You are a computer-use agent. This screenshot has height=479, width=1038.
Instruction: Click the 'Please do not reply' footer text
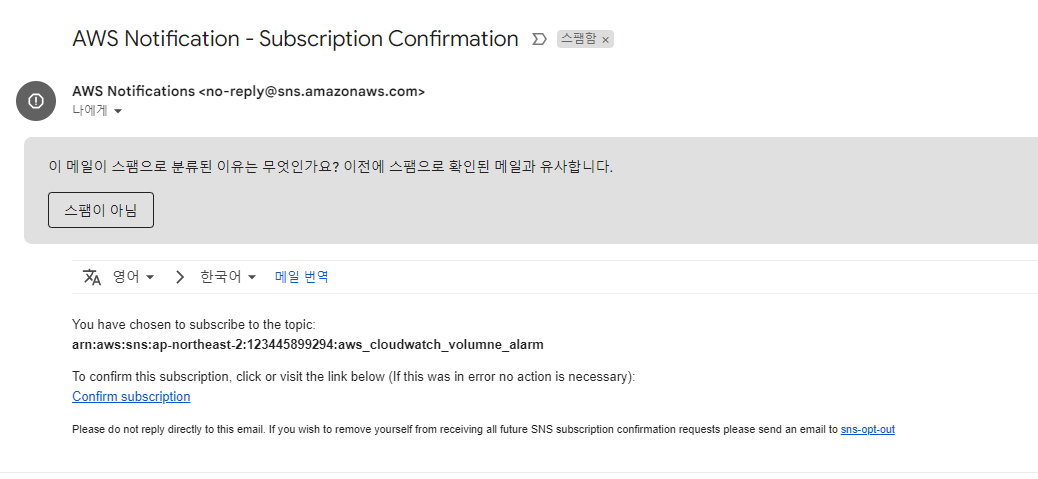[450, 429]
